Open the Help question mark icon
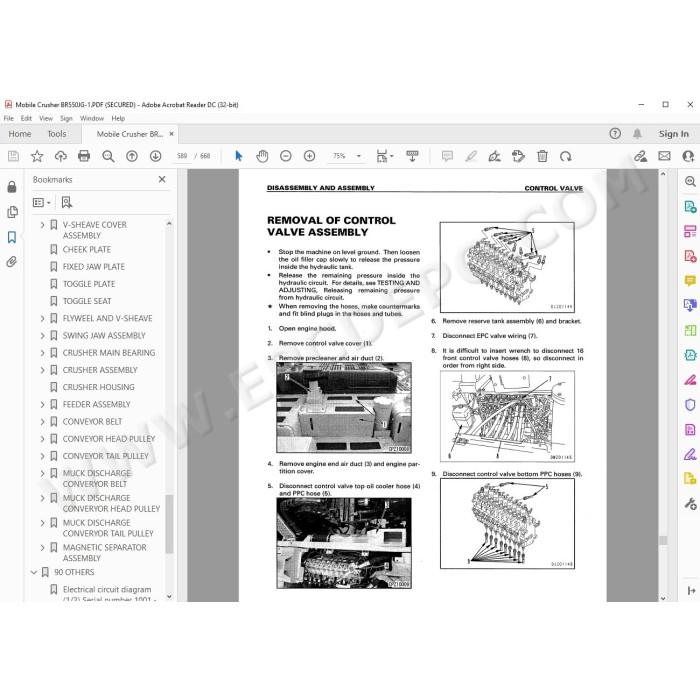Screen dimensions: 700x700 pyautogui.click(x=615, y=133)
